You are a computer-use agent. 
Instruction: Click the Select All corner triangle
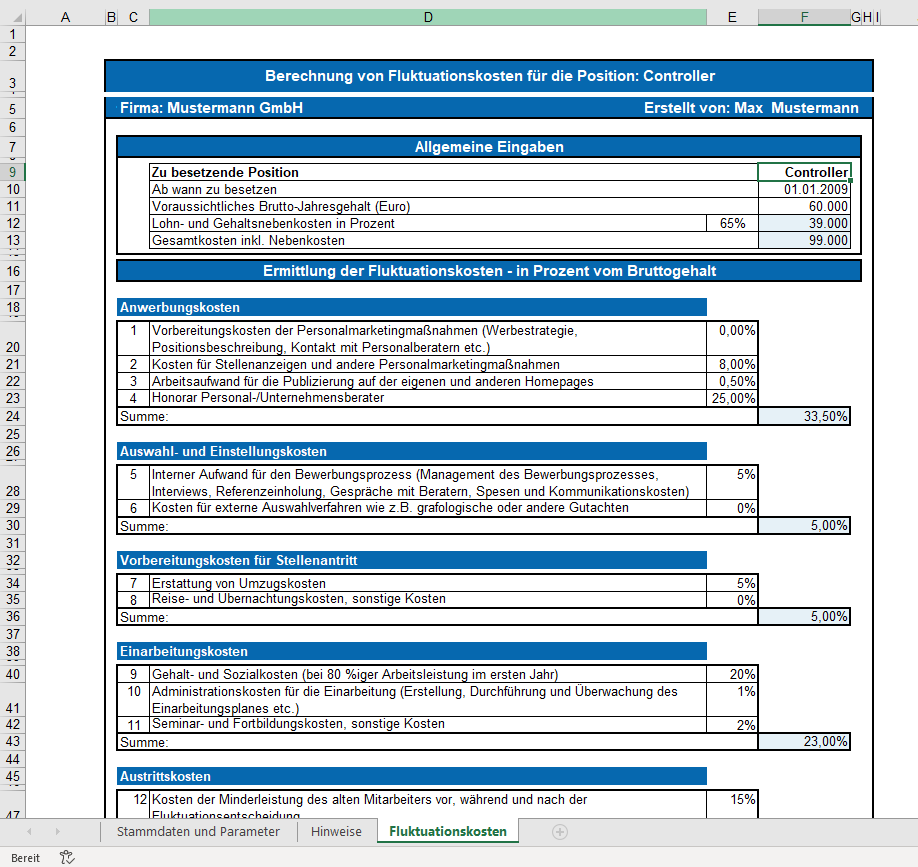click(x=17, y=18)
